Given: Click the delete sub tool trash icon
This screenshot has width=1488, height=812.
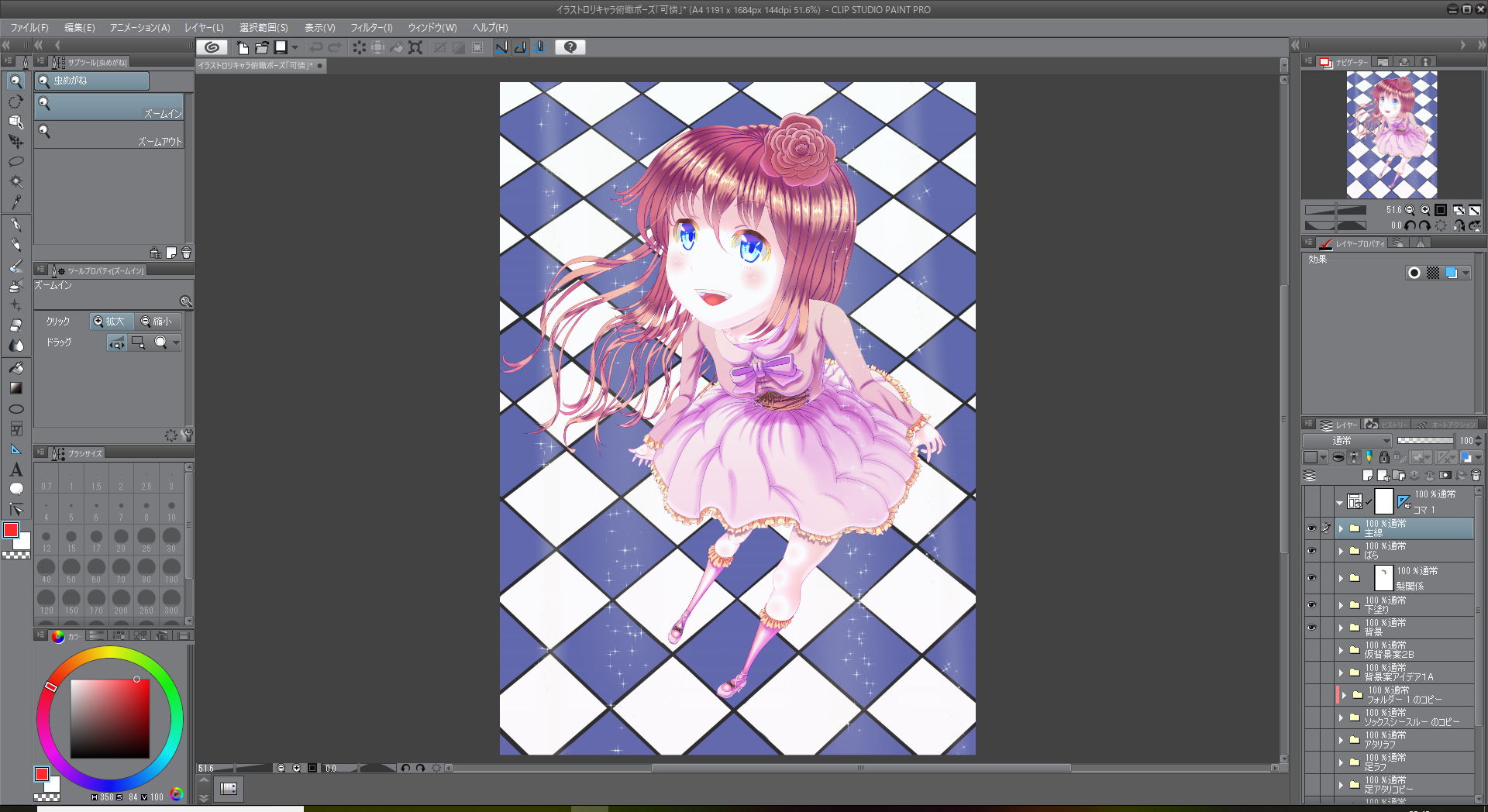Looking at the screenshot, I should click(186, 253).
